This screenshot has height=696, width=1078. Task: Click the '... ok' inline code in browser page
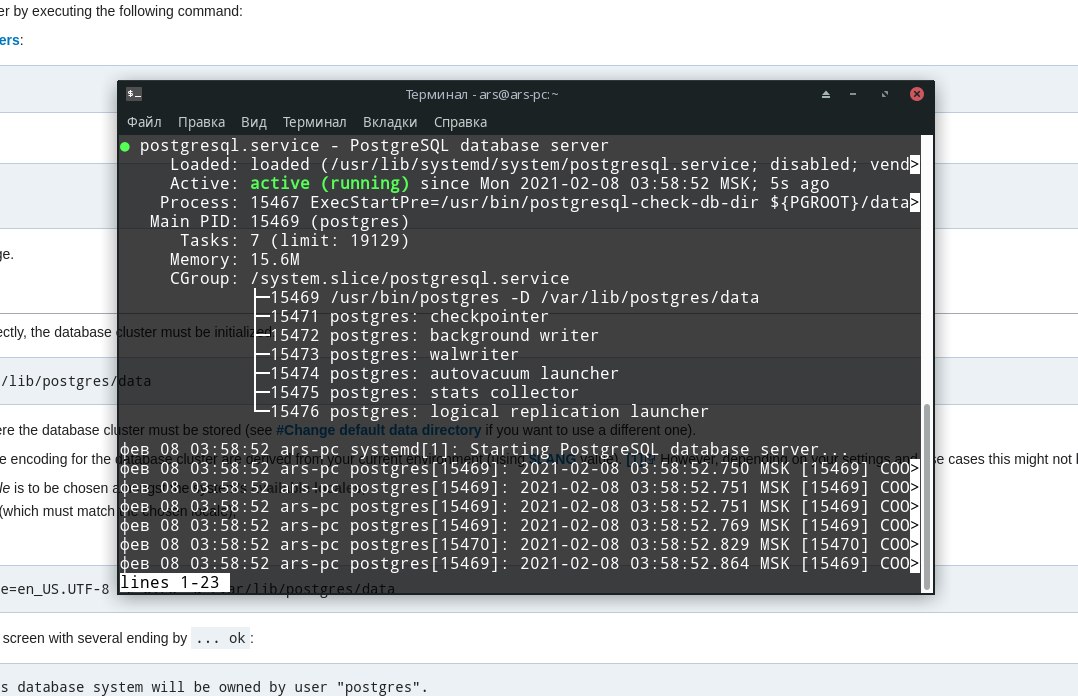coord(220,638)
